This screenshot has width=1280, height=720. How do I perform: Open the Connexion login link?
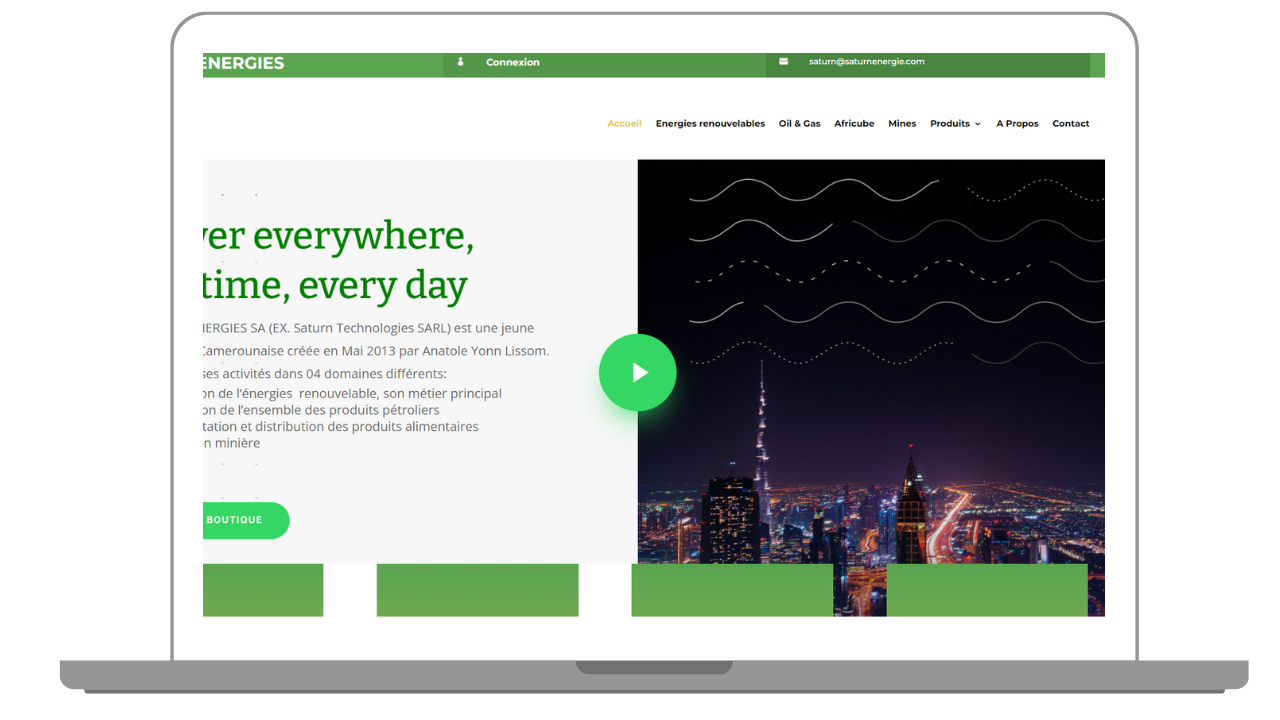(513, 62)
